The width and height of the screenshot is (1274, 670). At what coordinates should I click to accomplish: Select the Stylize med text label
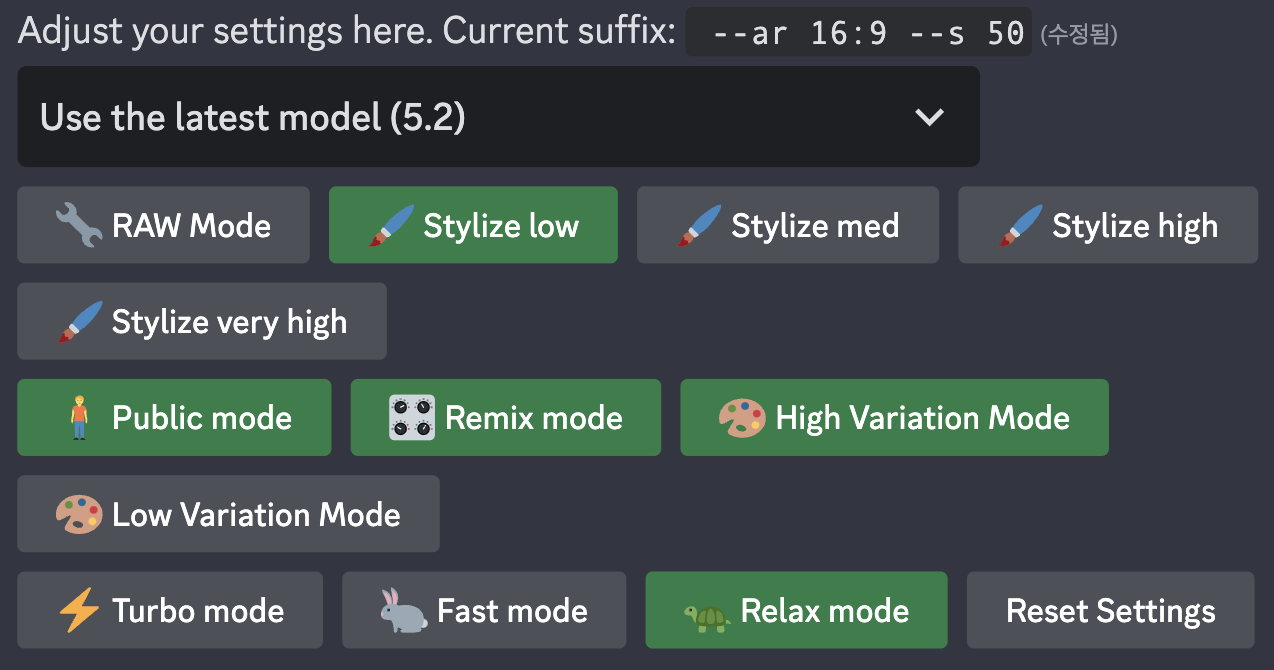[814, 226]
